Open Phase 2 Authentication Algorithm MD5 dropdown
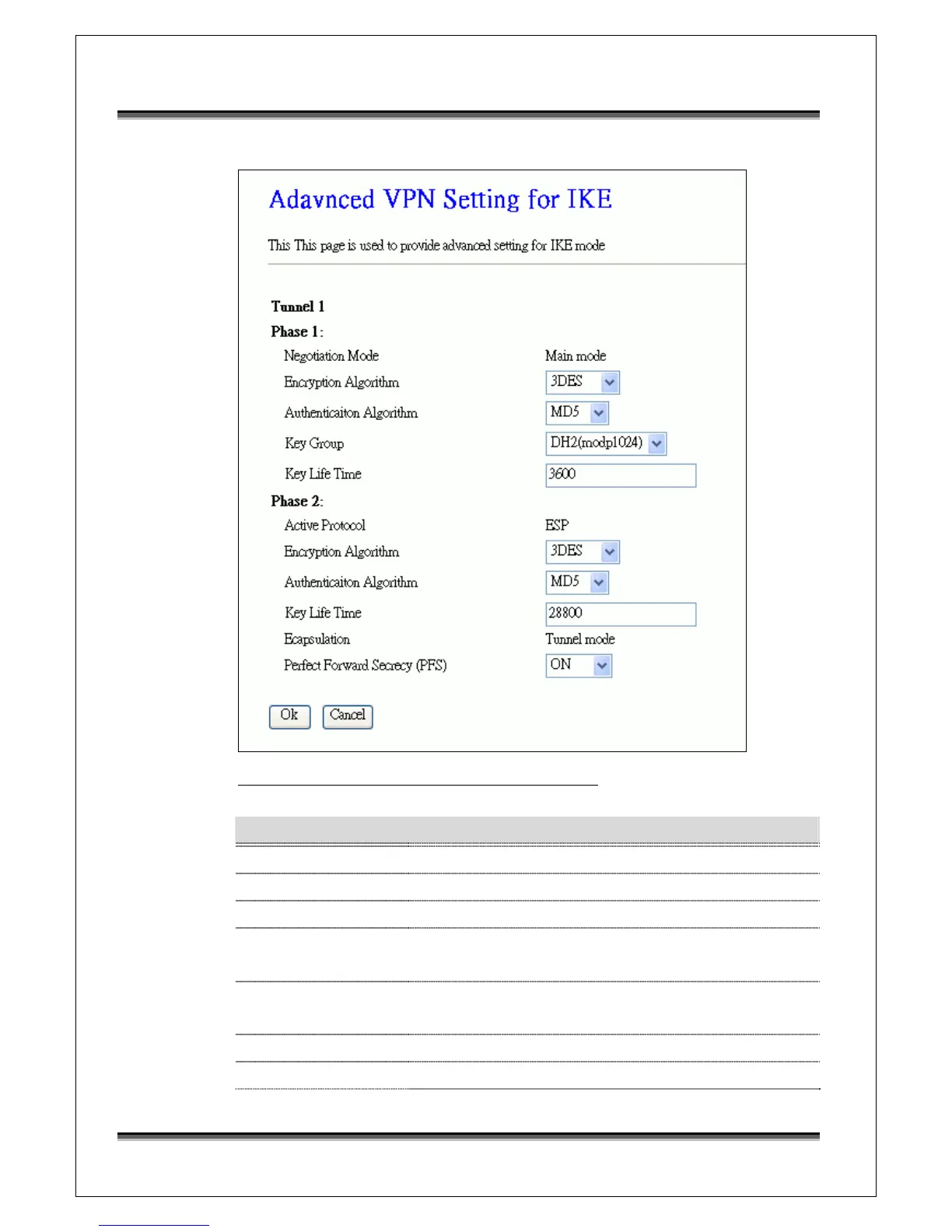952x1232 pixels. click(577, 582)
